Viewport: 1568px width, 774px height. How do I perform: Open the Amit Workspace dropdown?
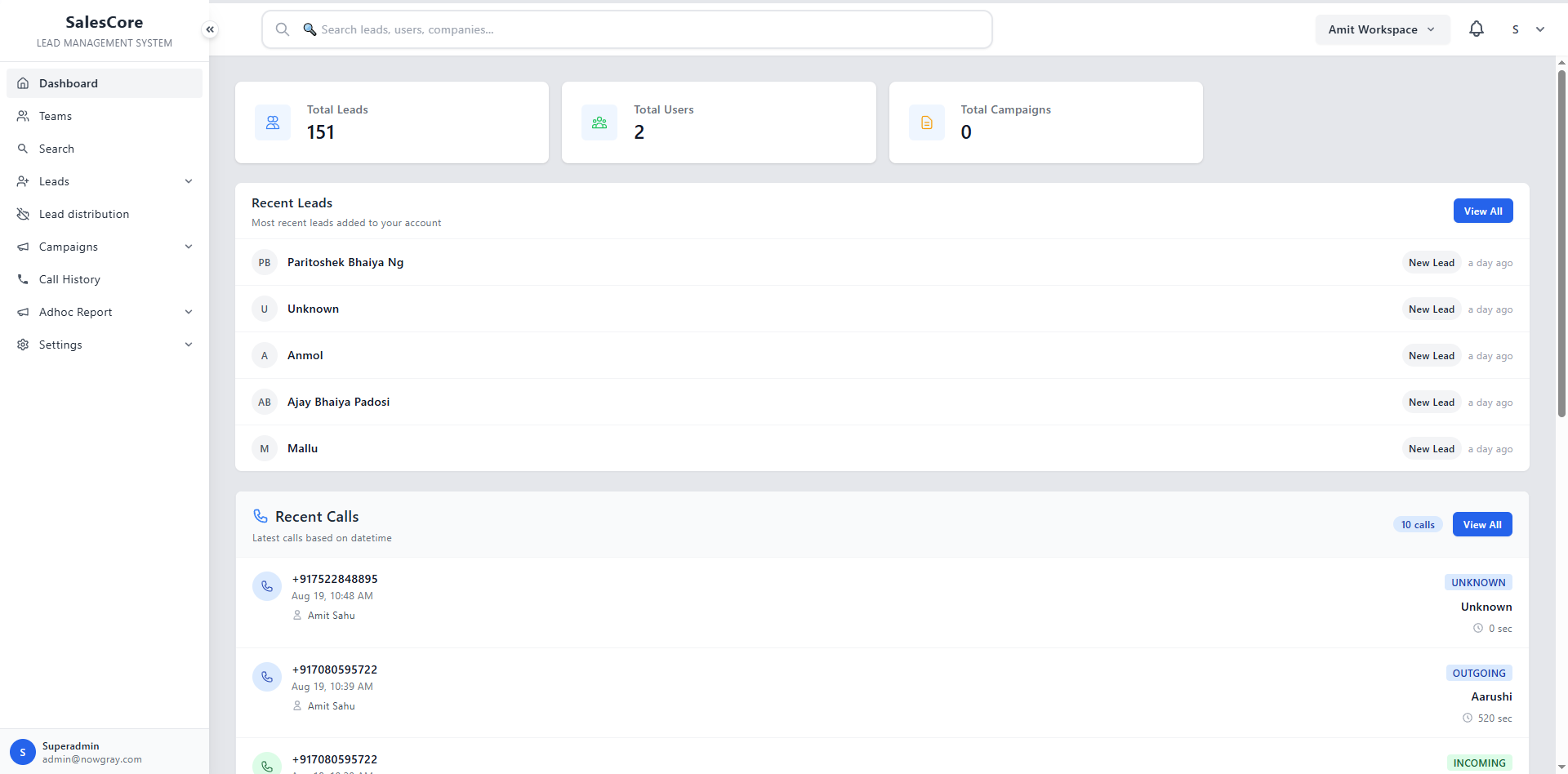(x=1382, y=29)
